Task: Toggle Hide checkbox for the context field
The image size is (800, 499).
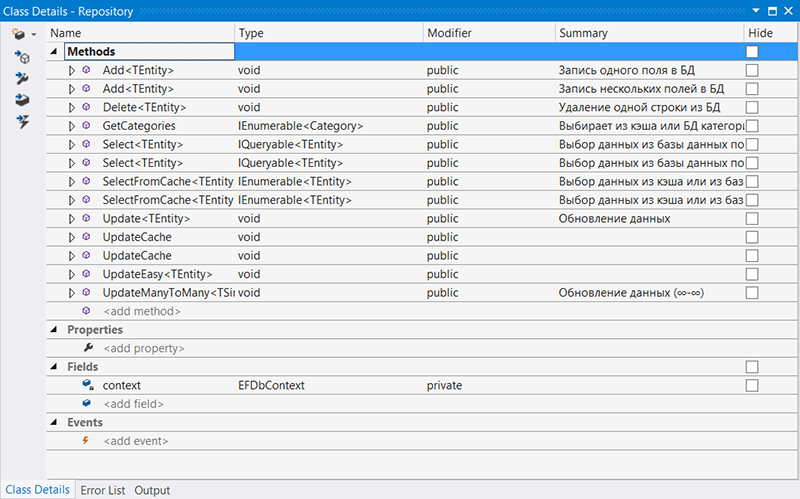Action: click(x=752, y=385)
